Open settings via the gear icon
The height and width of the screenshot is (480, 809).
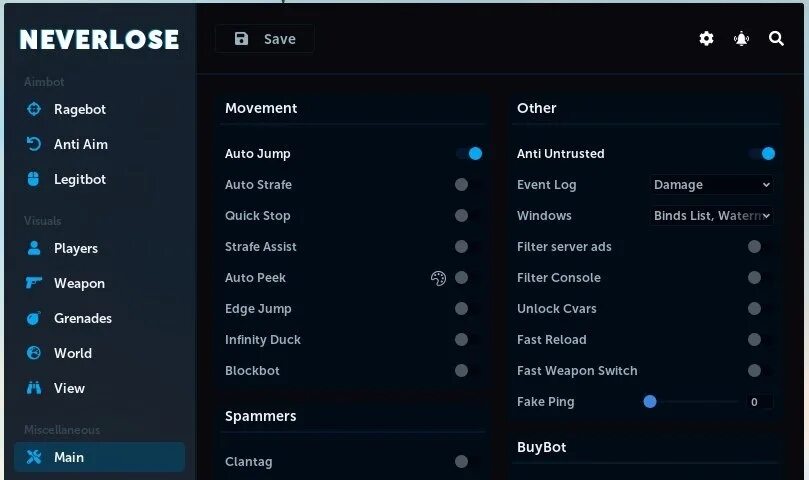pyautogui.click(x=706, y=39)
